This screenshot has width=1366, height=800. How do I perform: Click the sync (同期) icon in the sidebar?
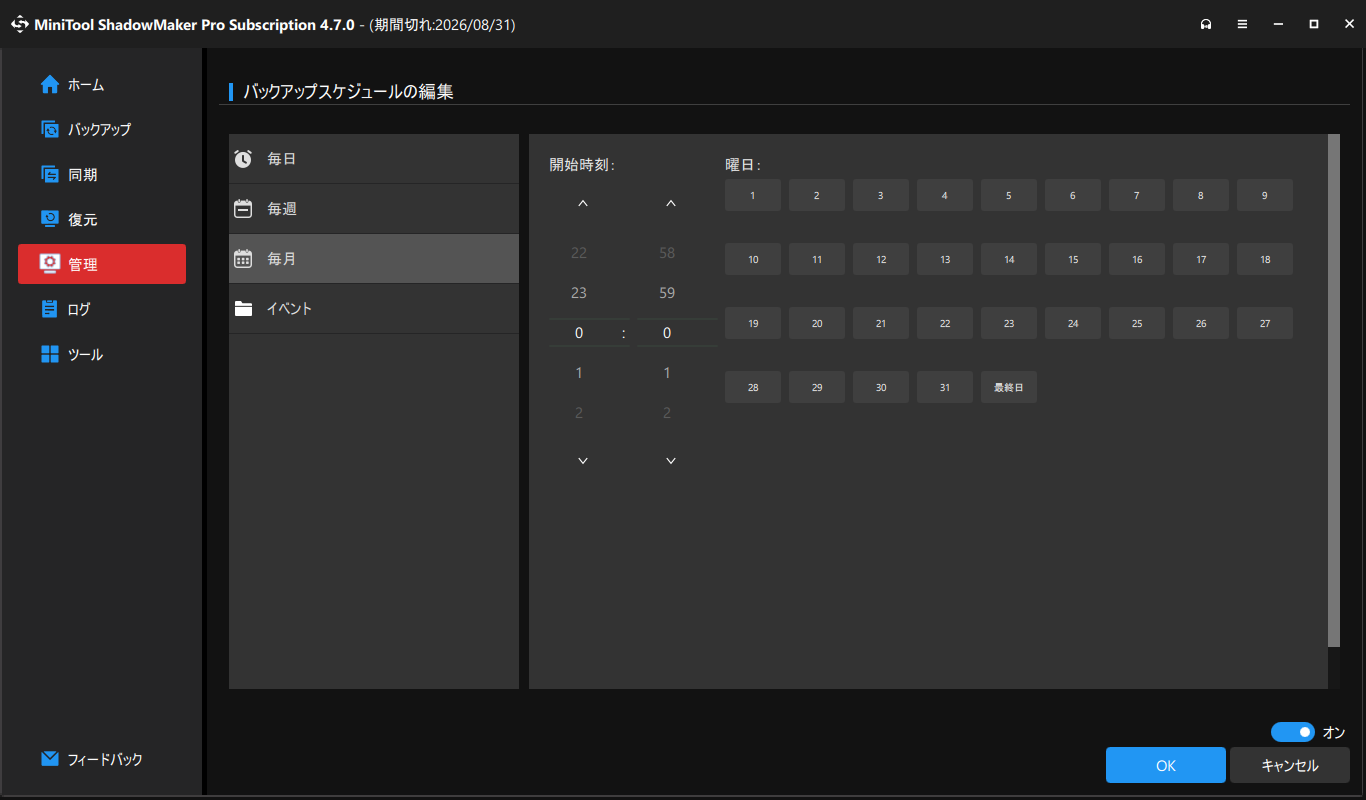pyautogui.click(x=50, y=174)
